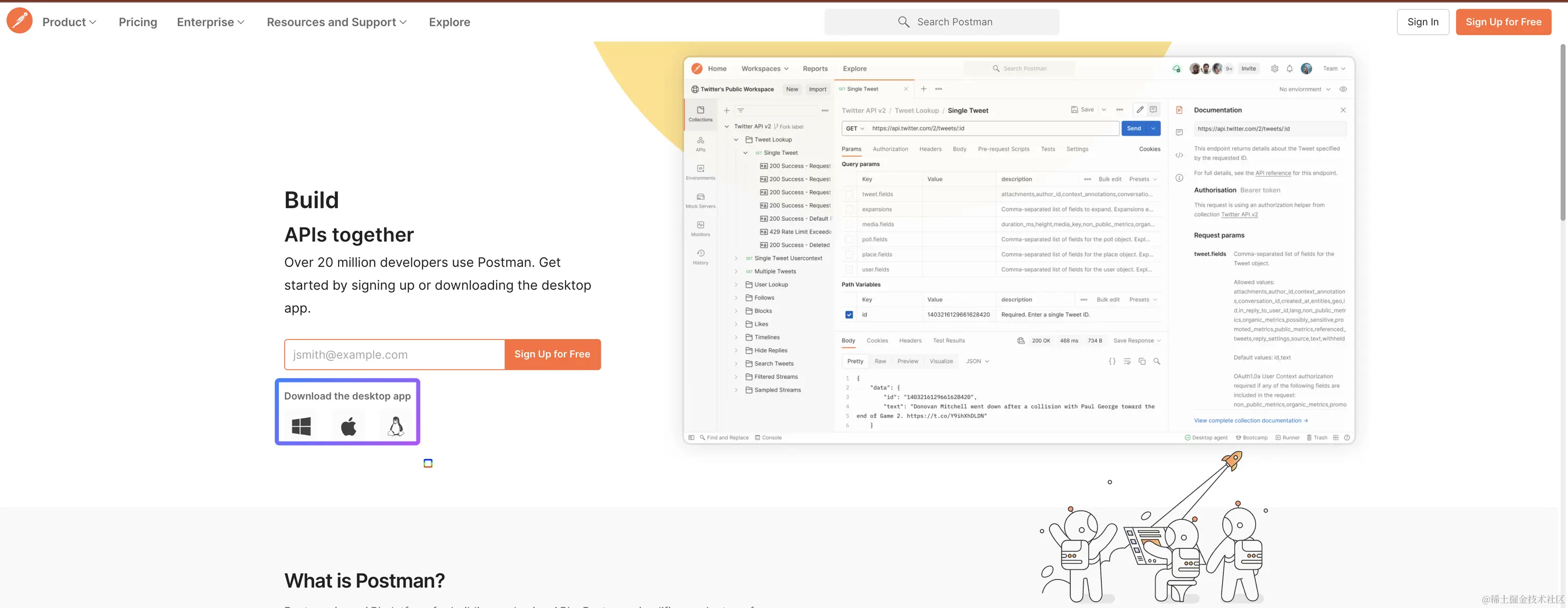Screen dimensions: 1568x608
Task: Check the tweet.fields query param checkbox
Action: click(848, 194)
